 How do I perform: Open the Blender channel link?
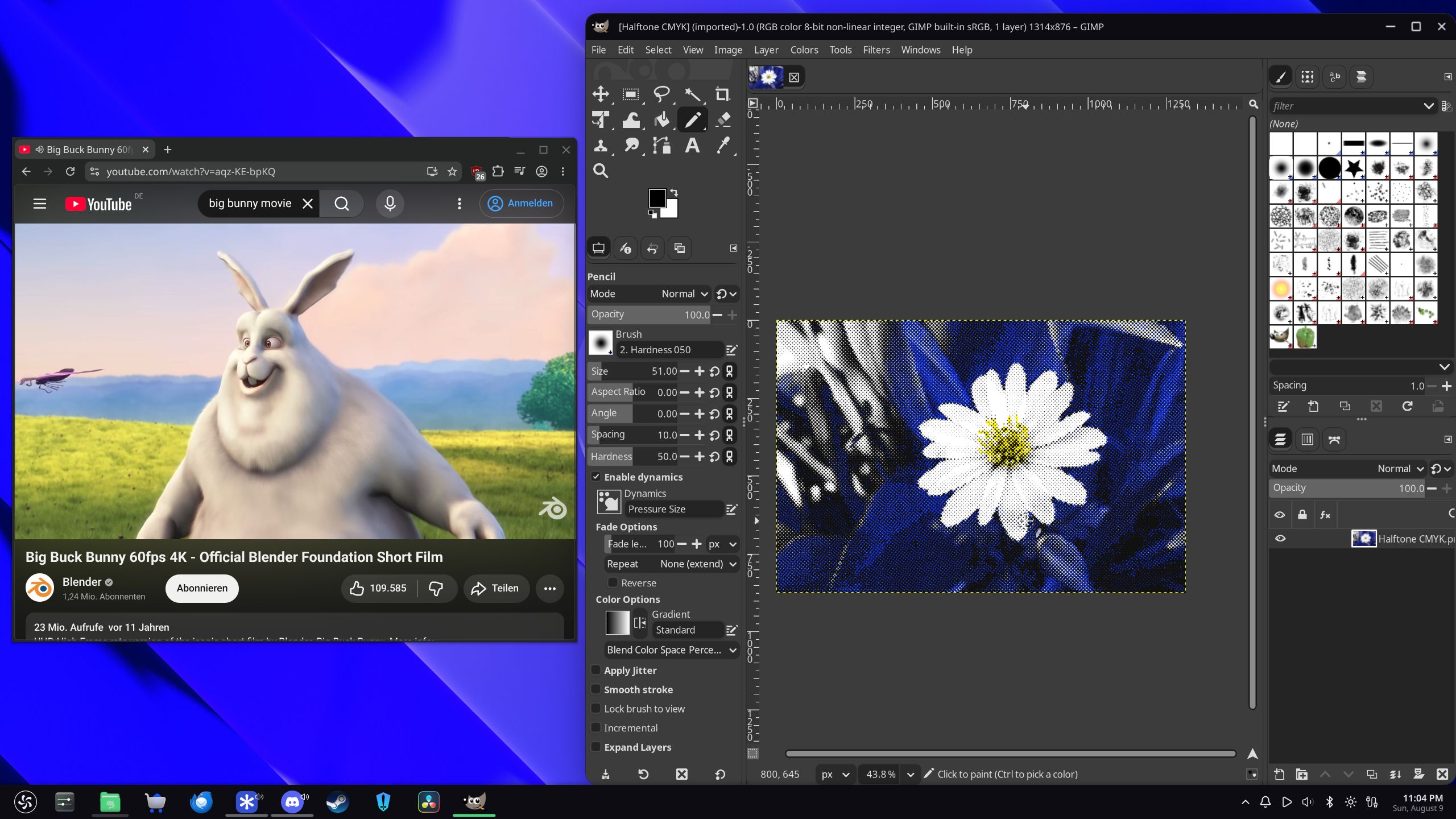click(82, 582)
